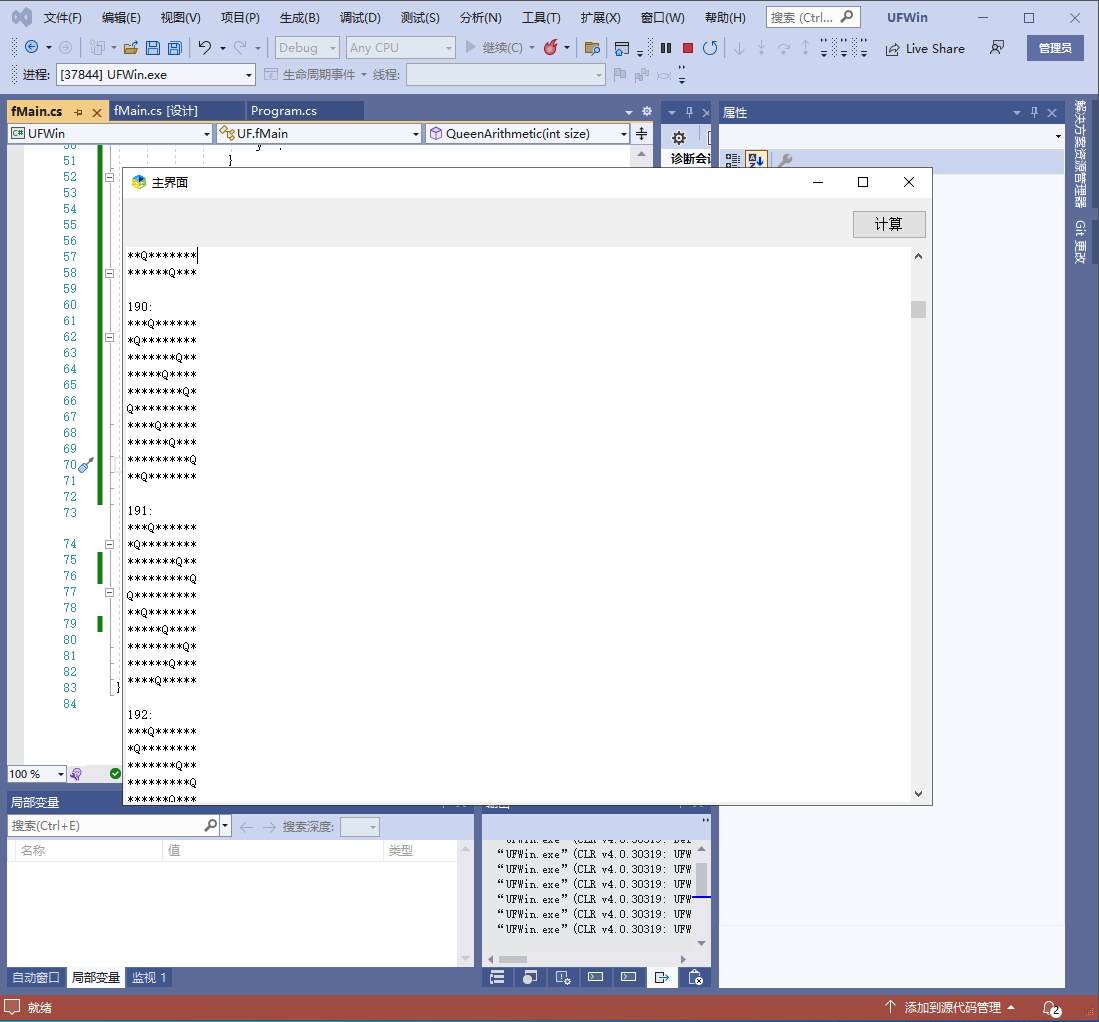The height and width of the screenshot is (1022, 1099).
Task: Open the 100 % zoom dropdown
Action: click(x=36, y=774)
